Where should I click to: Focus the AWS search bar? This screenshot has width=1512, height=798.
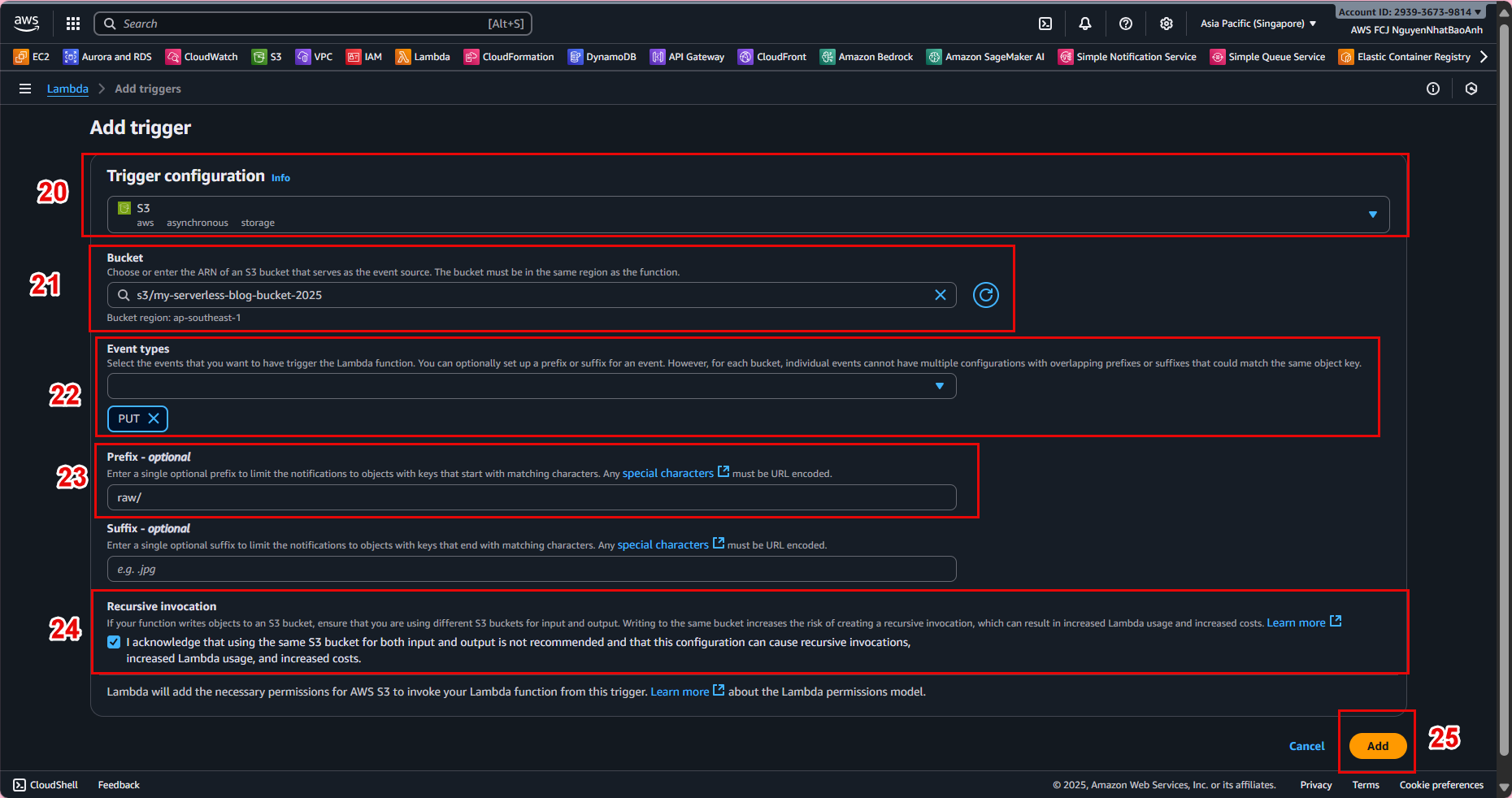313,24
